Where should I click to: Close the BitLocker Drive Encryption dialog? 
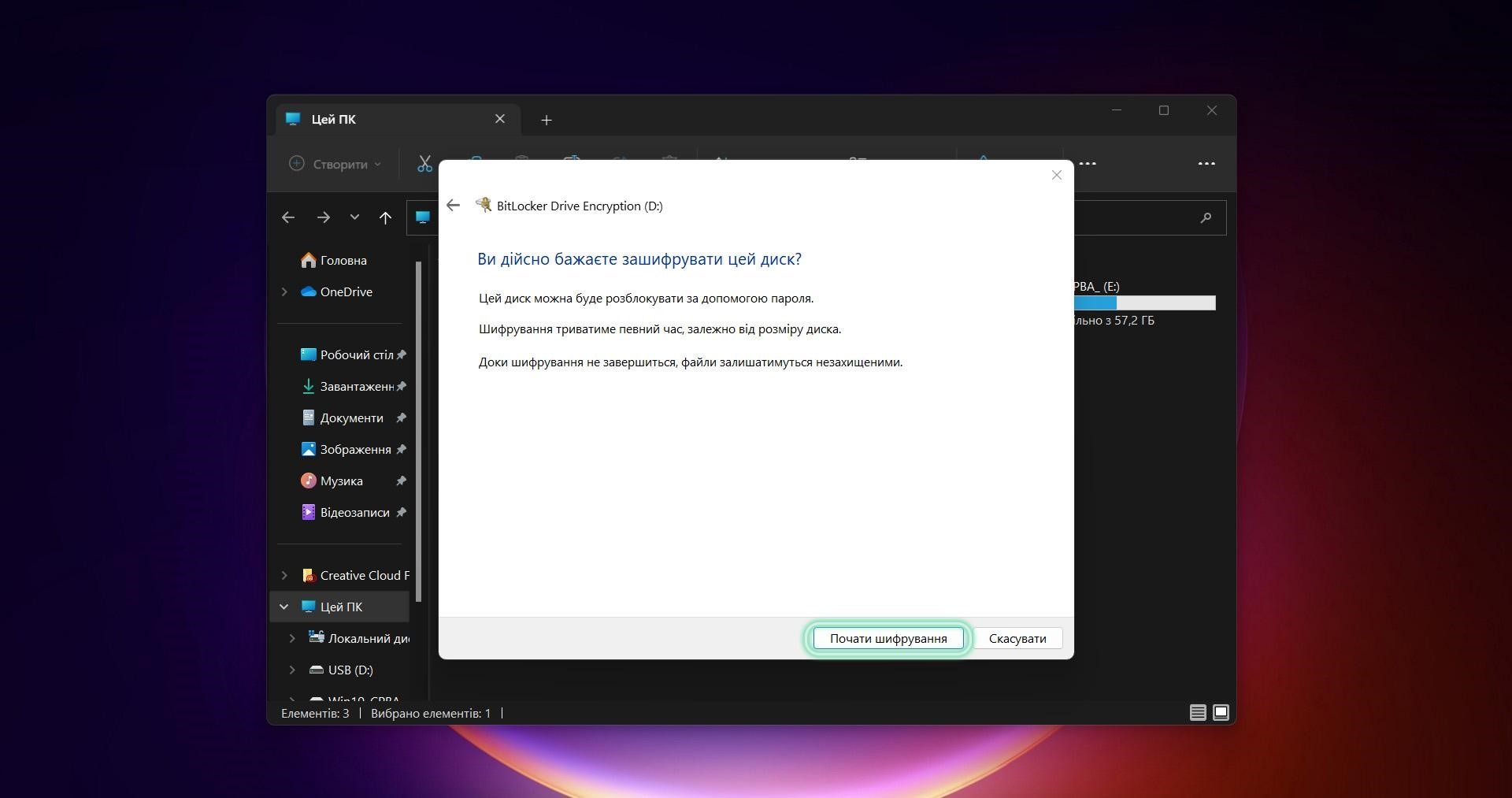tap(1056, 175)
